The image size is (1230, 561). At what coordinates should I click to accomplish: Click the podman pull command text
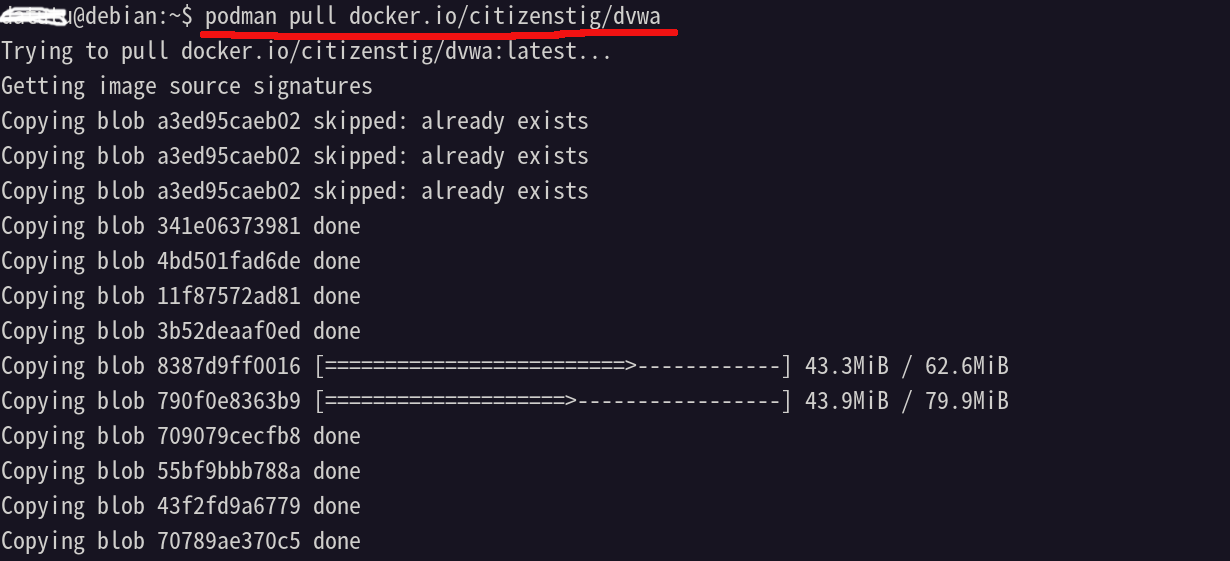pyautogui.click(x=432, y=16)
